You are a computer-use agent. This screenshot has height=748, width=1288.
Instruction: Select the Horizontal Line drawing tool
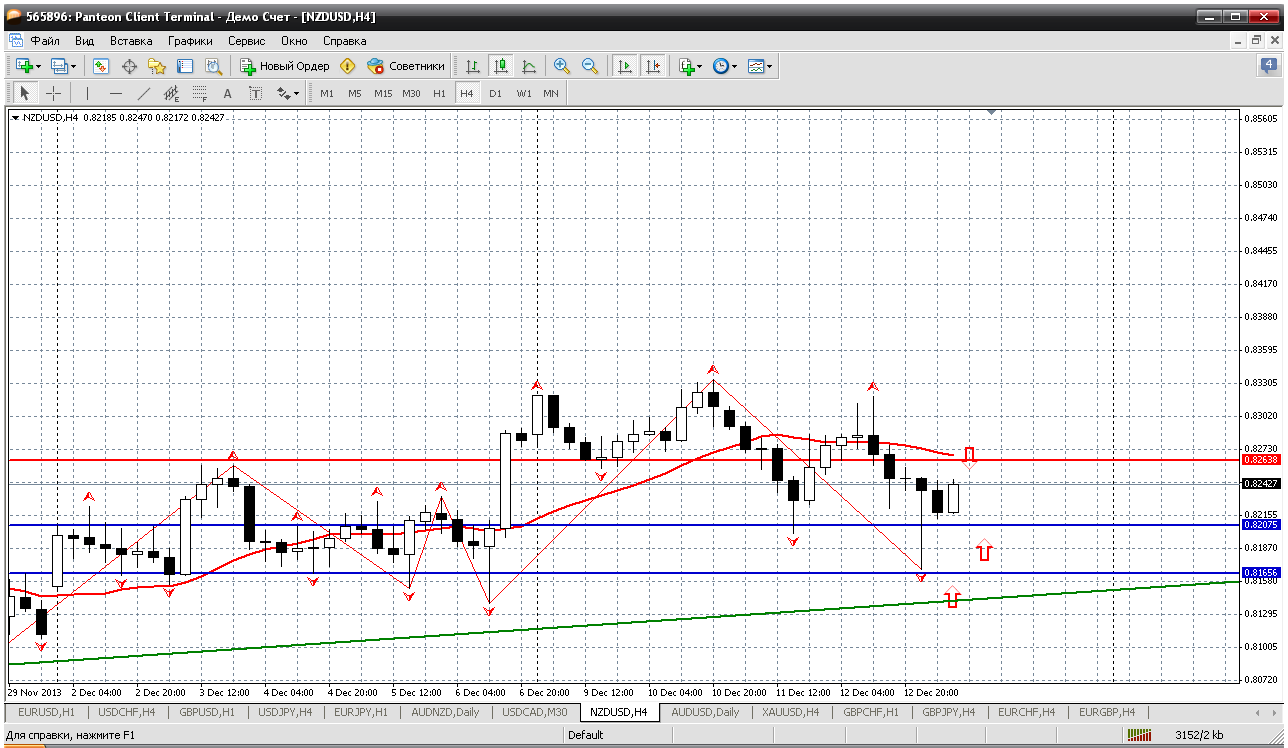tap(115, 93)
